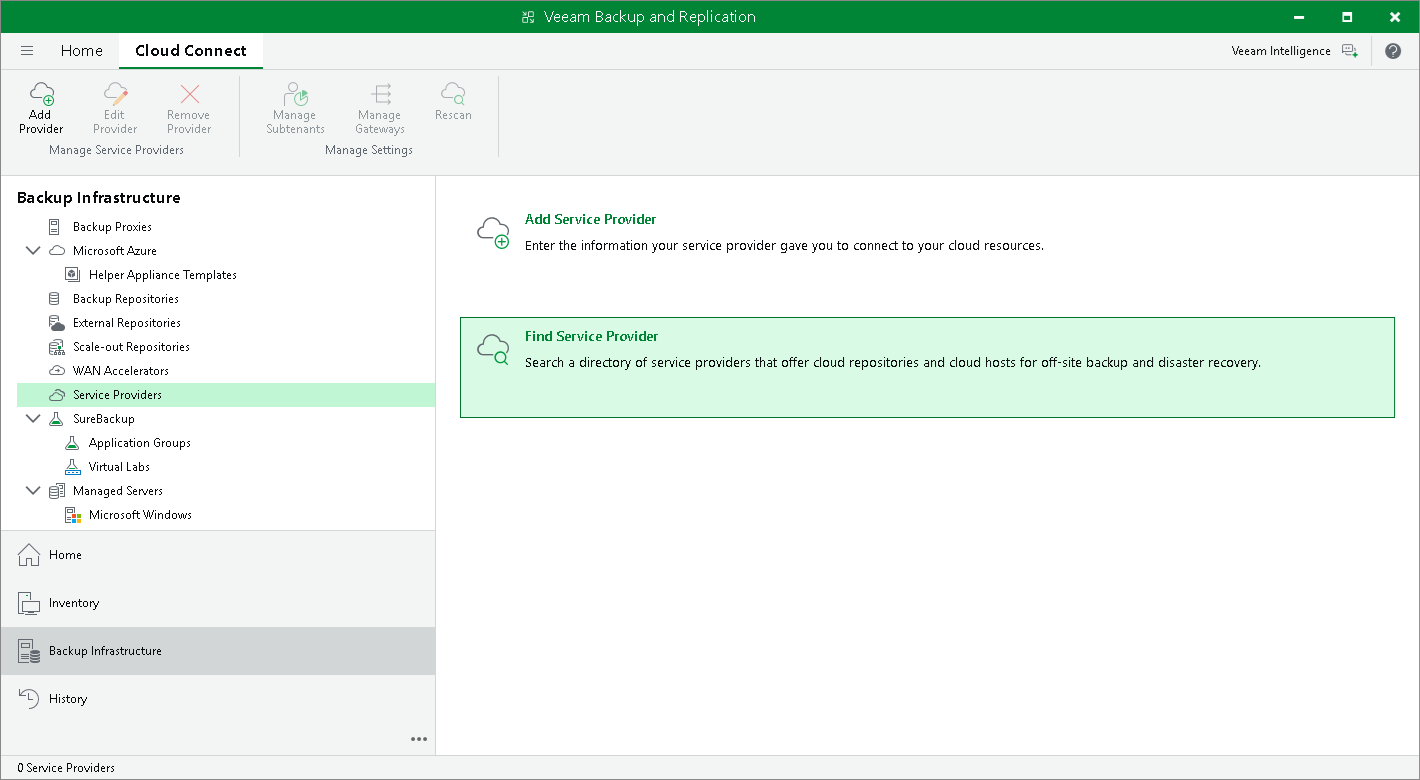
Task: Open the Veeam Intelligence assistant
Action: [x=1294, y=51]
